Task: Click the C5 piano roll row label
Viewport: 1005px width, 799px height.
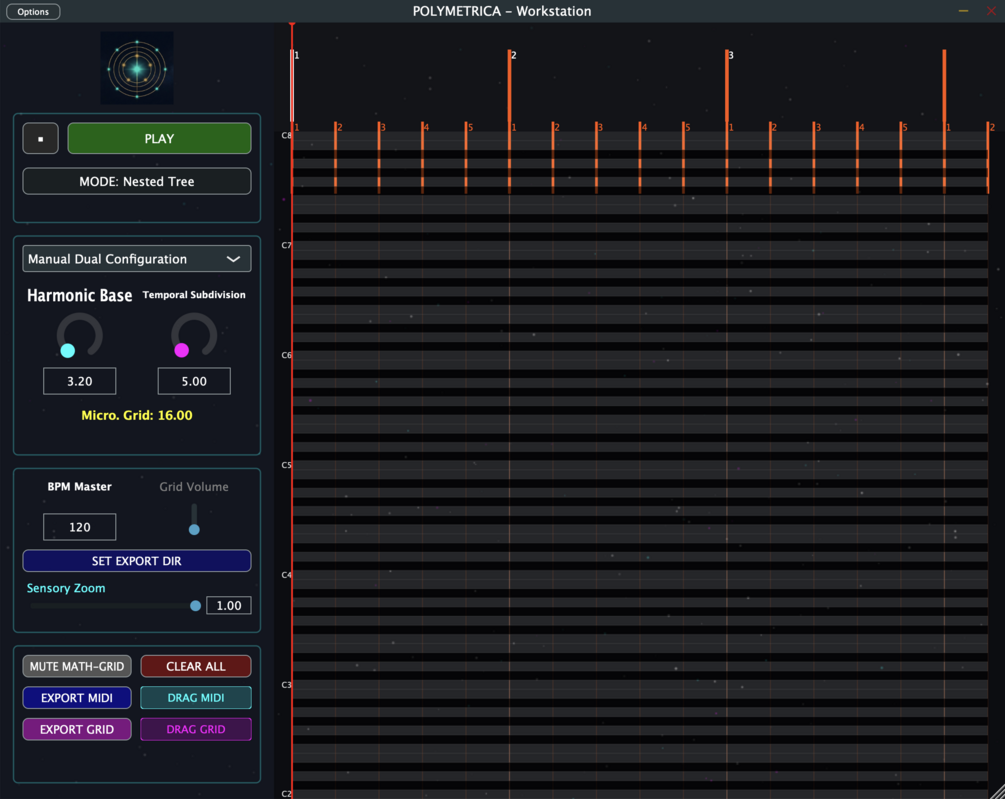Action: 286,465
